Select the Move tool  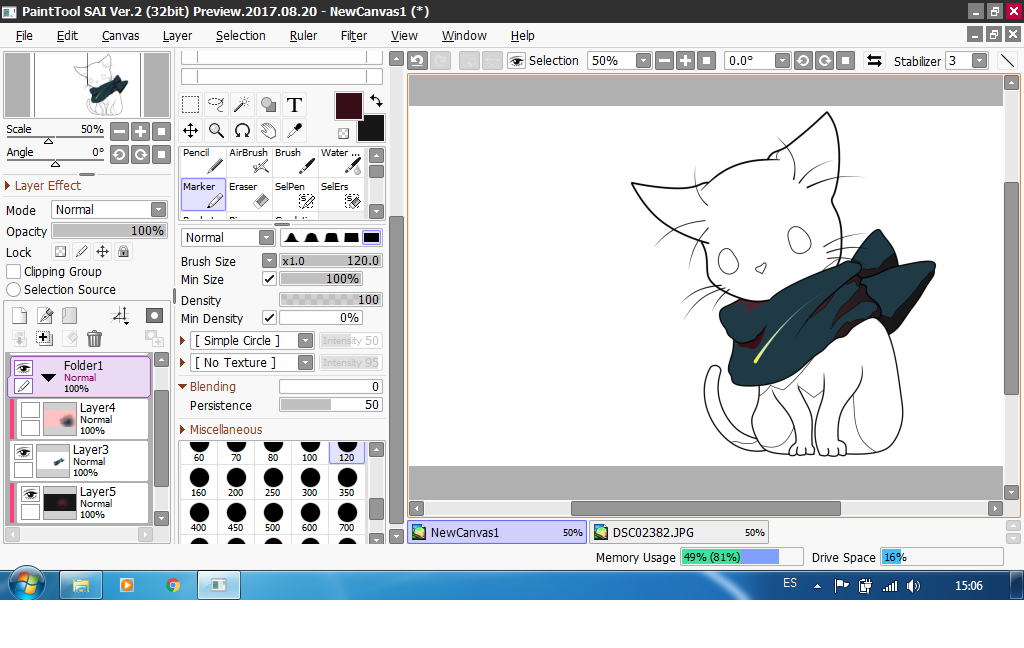(x=190, y=131)
